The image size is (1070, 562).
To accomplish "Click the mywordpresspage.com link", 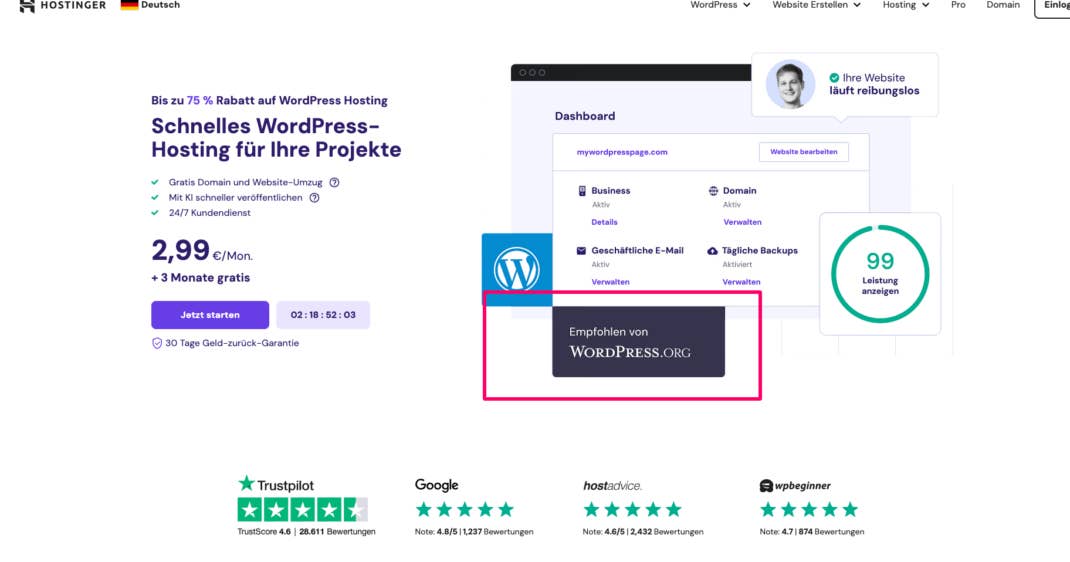I will 622,152.
